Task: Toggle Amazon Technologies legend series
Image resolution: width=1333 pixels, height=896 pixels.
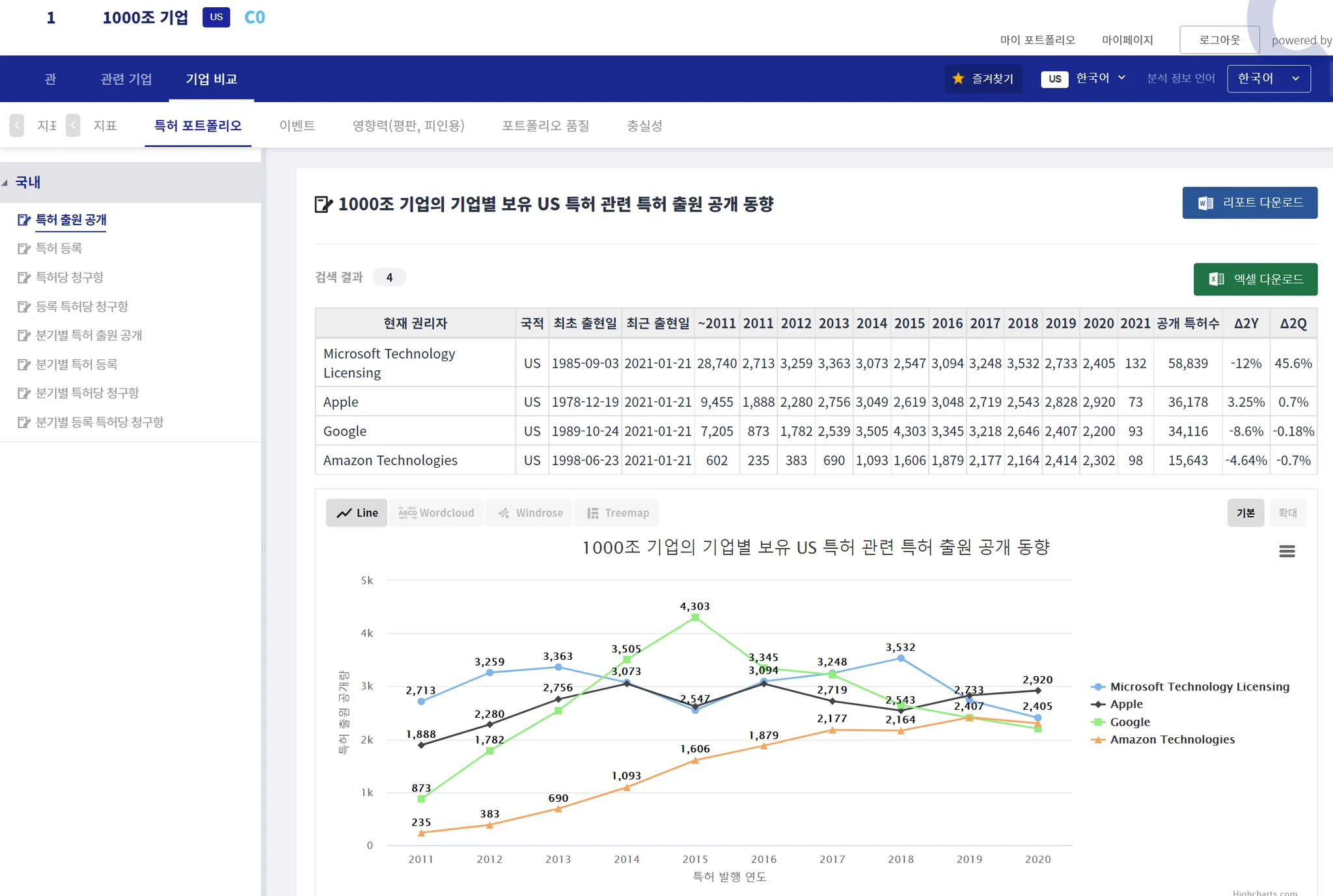Action: click(1172, 739)
